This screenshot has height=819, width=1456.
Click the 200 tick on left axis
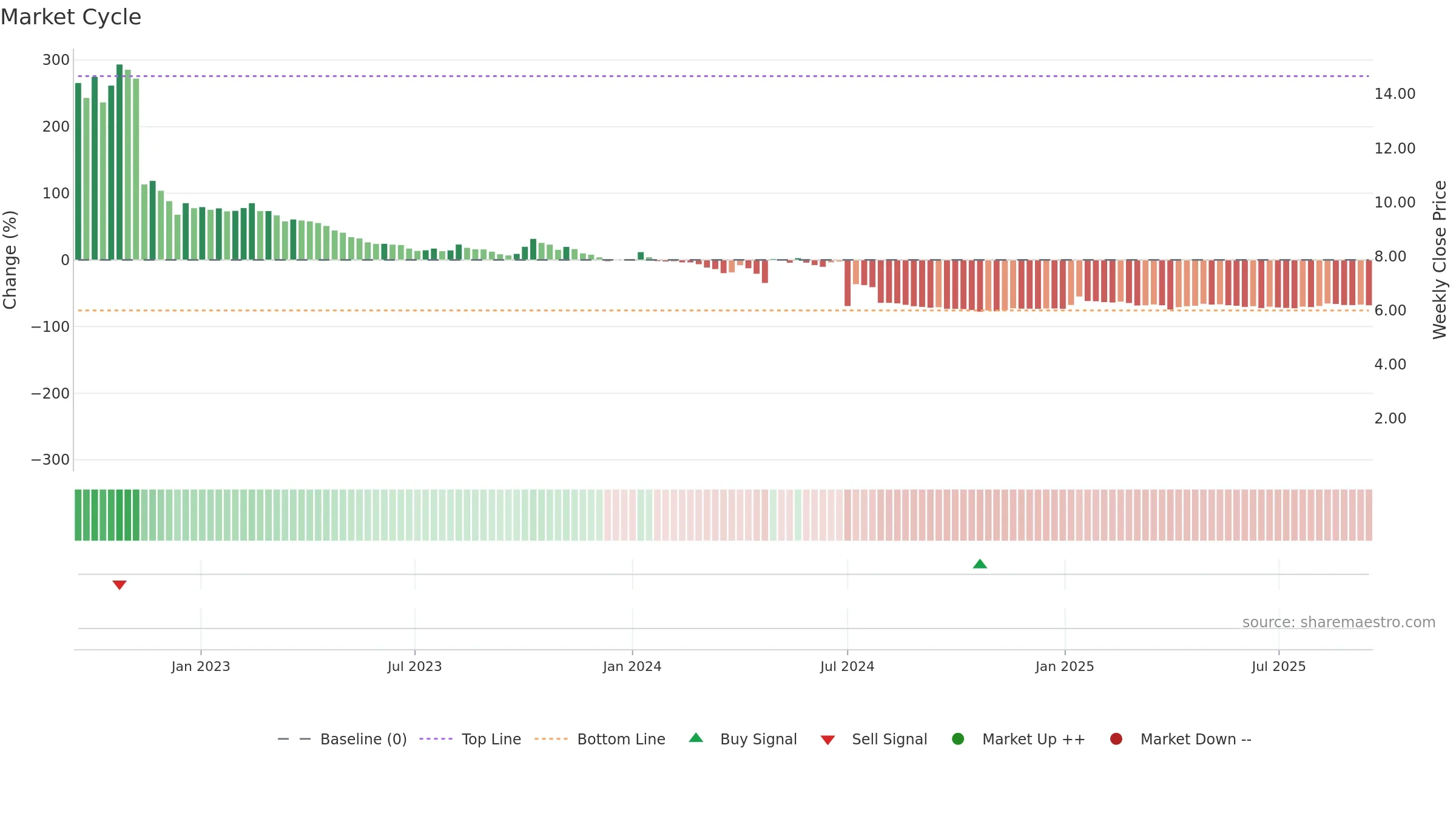point(56,127)
